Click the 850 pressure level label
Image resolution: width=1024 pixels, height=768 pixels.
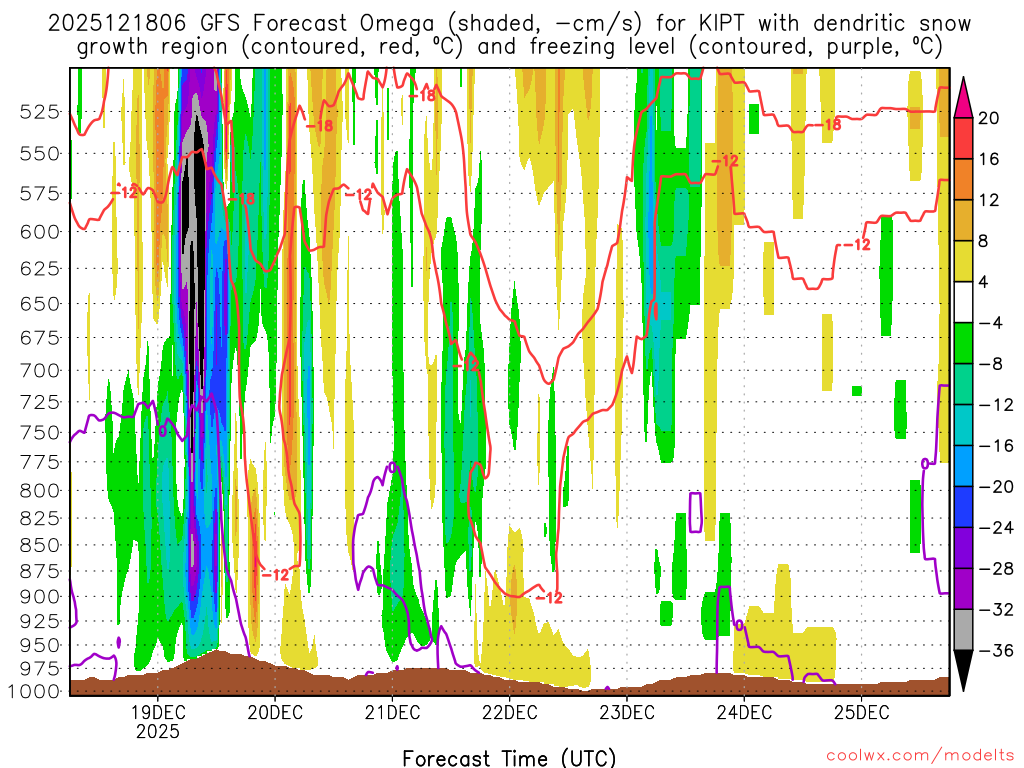(40, 545)
